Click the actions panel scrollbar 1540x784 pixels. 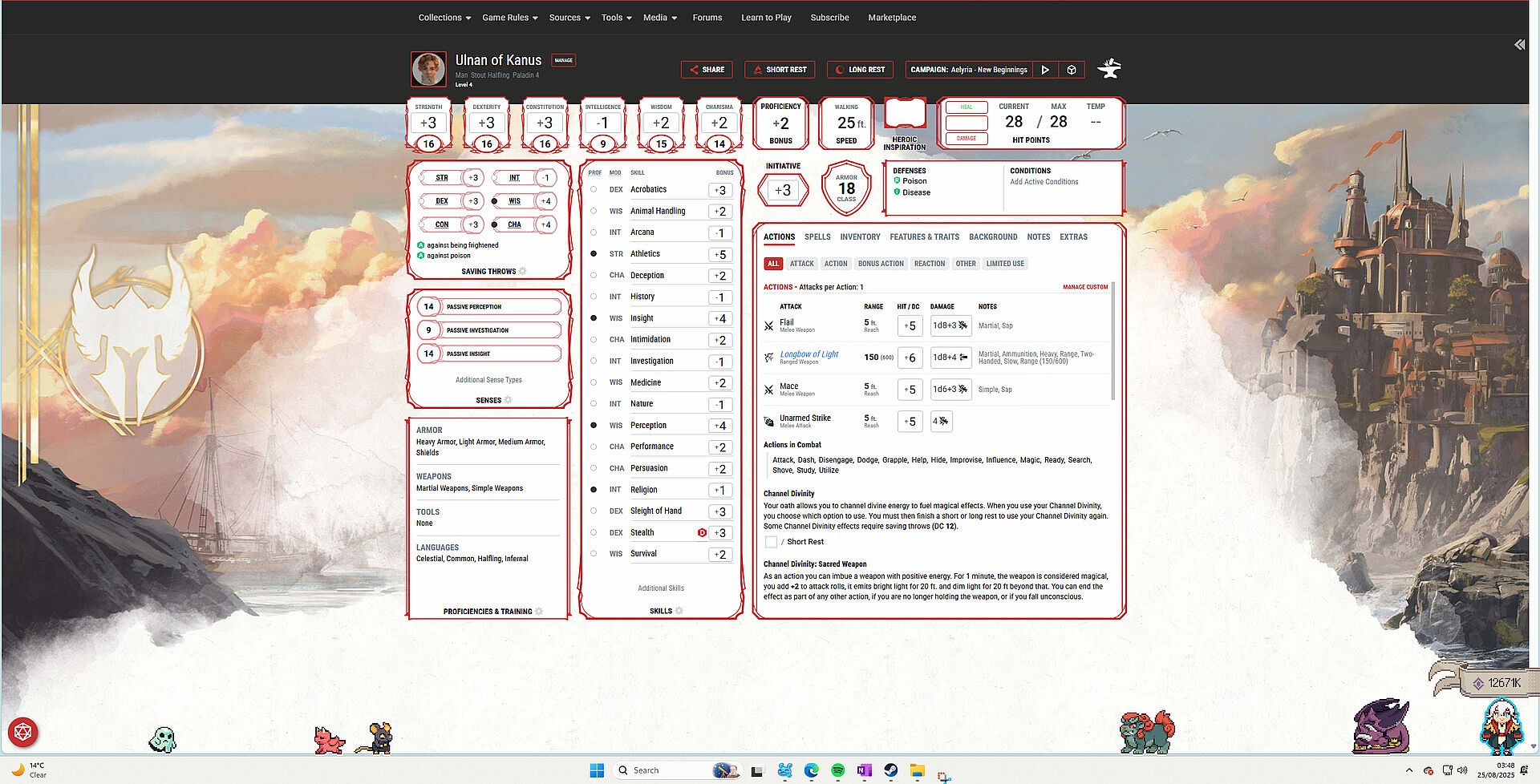coord(1113,341)
